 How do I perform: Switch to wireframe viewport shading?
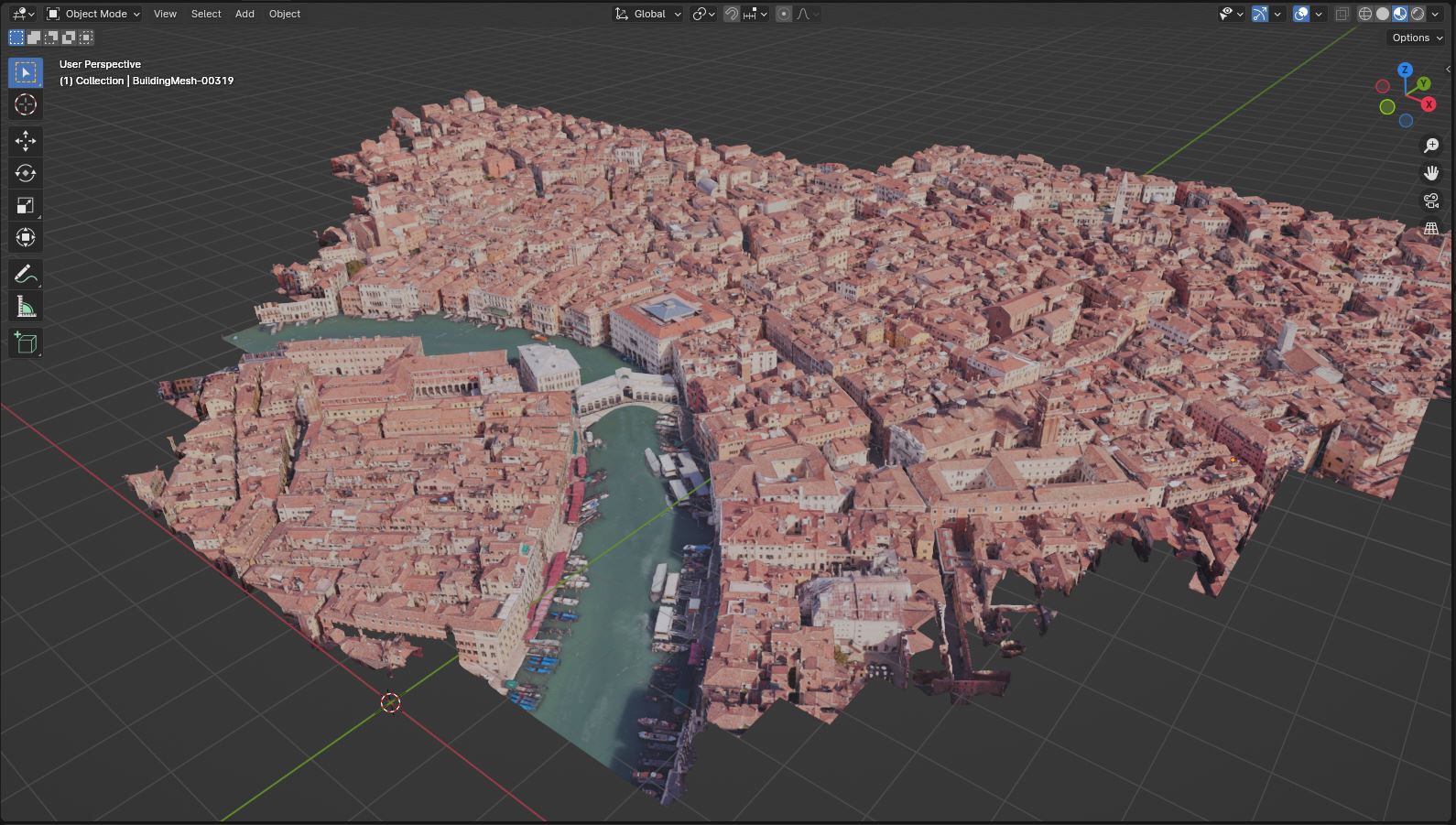point(1365,14)
